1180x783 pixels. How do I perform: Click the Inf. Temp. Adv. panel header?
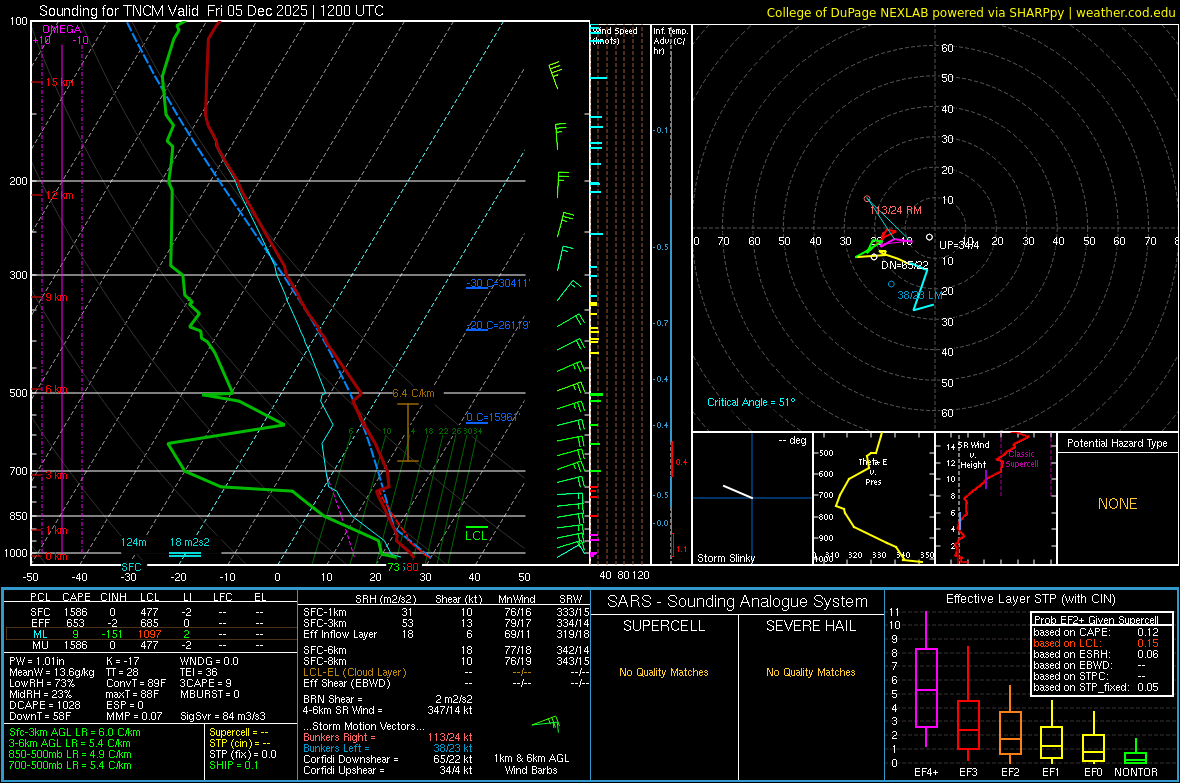[669, 41]
